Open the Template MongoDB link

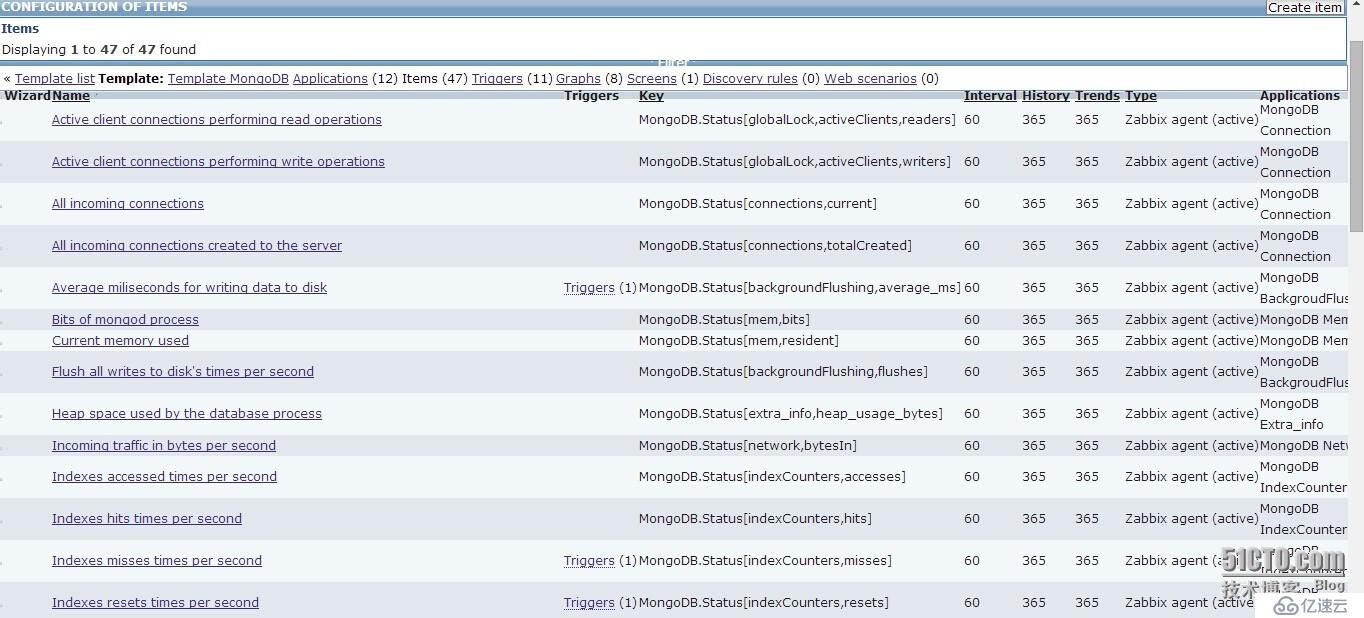[x=228, y=78]
